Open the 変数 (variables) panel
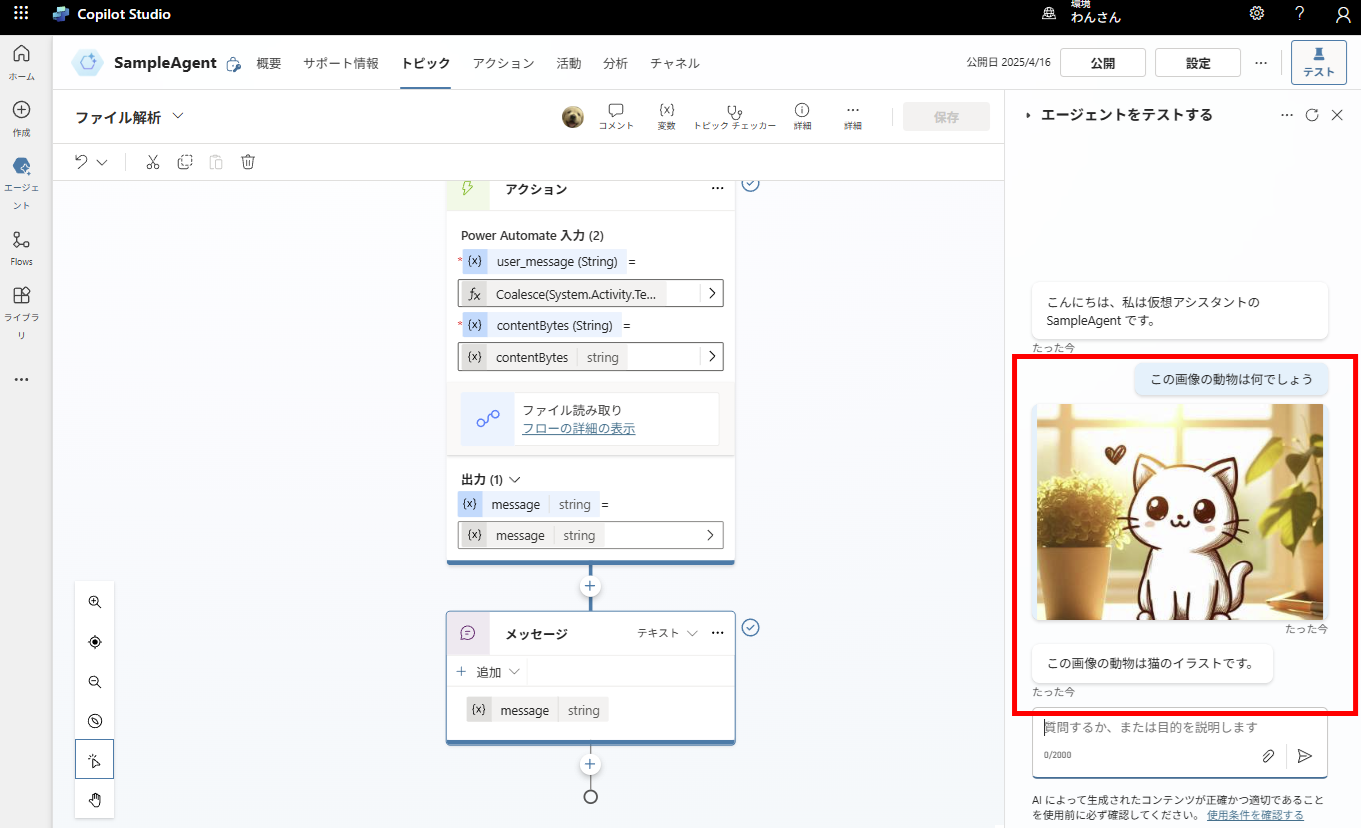The height and width of the screenshot is (828, 1361). [x=666, y=115]
